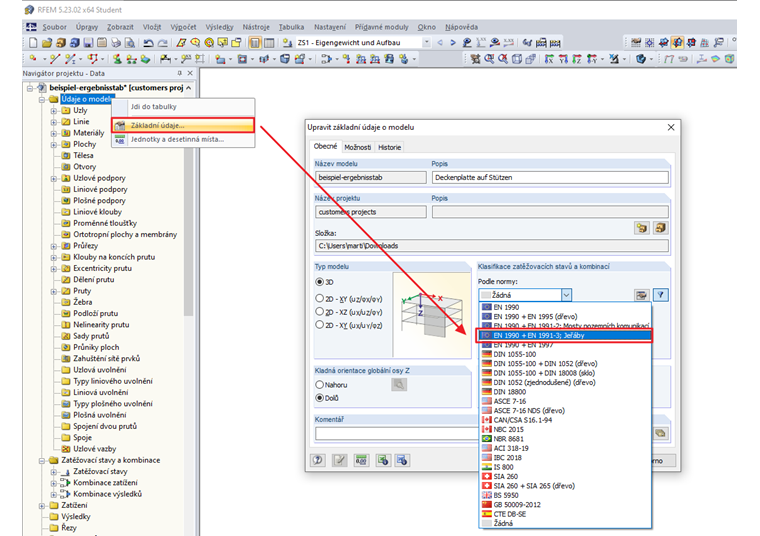Click the previous load case arrow
Image resolution: width=760 pixels, height=536 pixels.
coord(440,43)
